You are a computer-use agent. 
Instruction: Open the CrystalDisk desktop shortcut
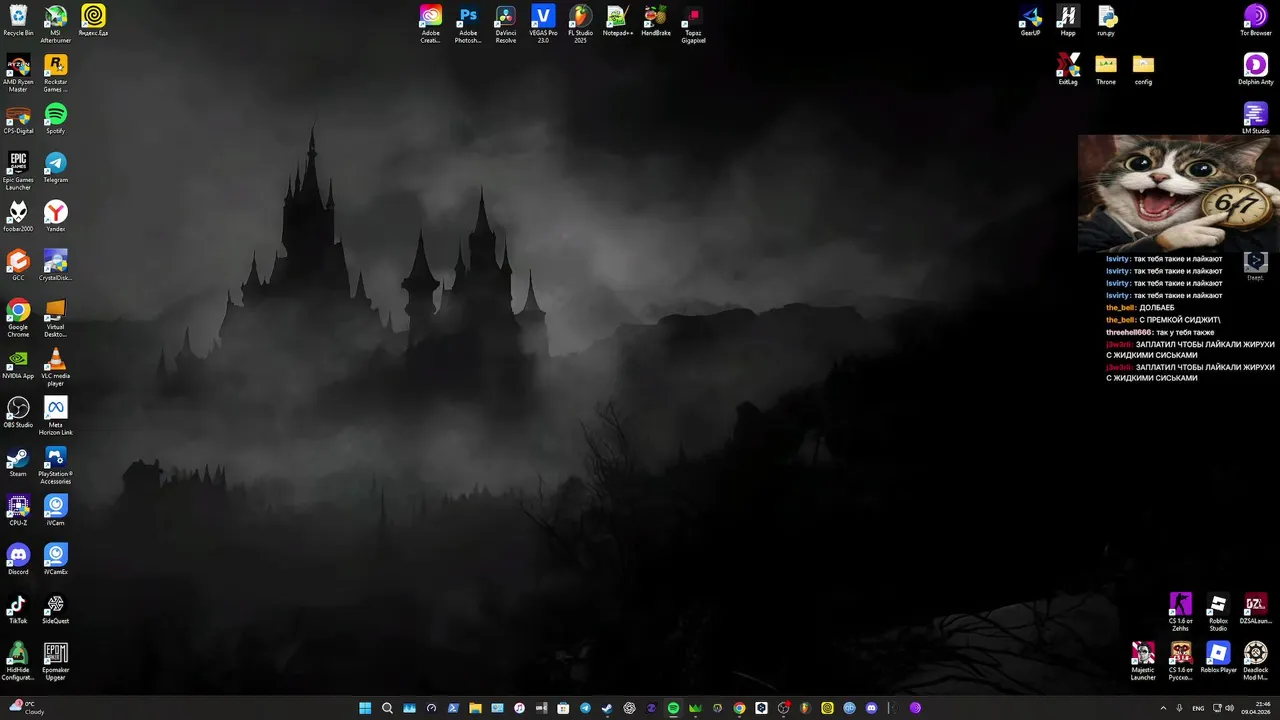56,265
